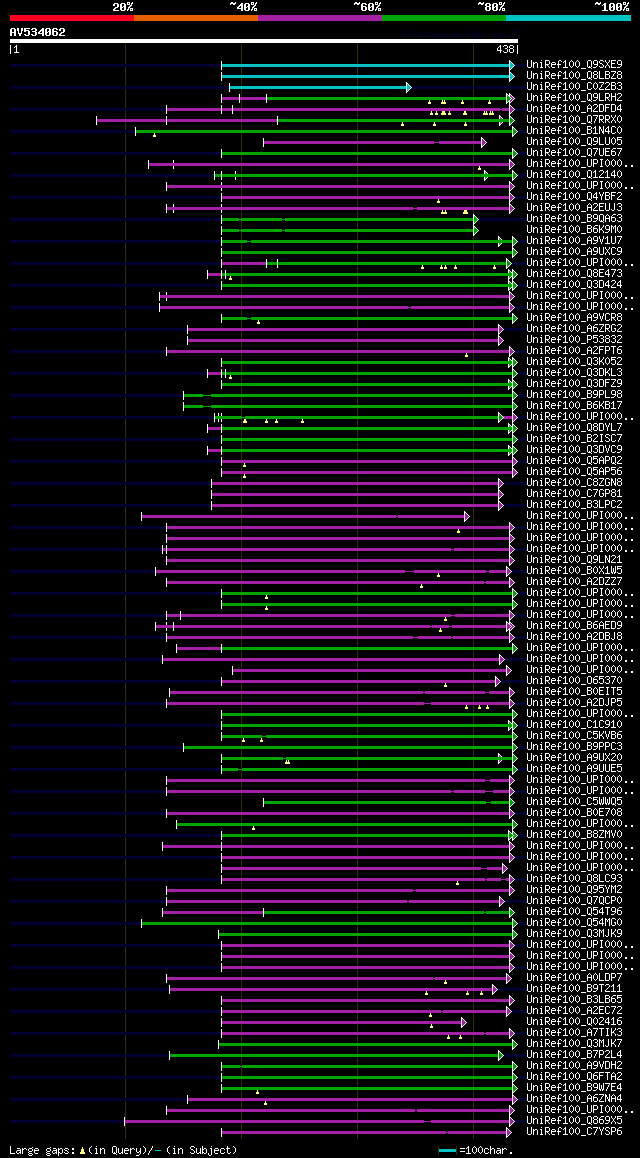Select the UniRef100_B3LPC2 hit
The height and width of the screenshot is (1158, 640).
click(x=574, y=505)
